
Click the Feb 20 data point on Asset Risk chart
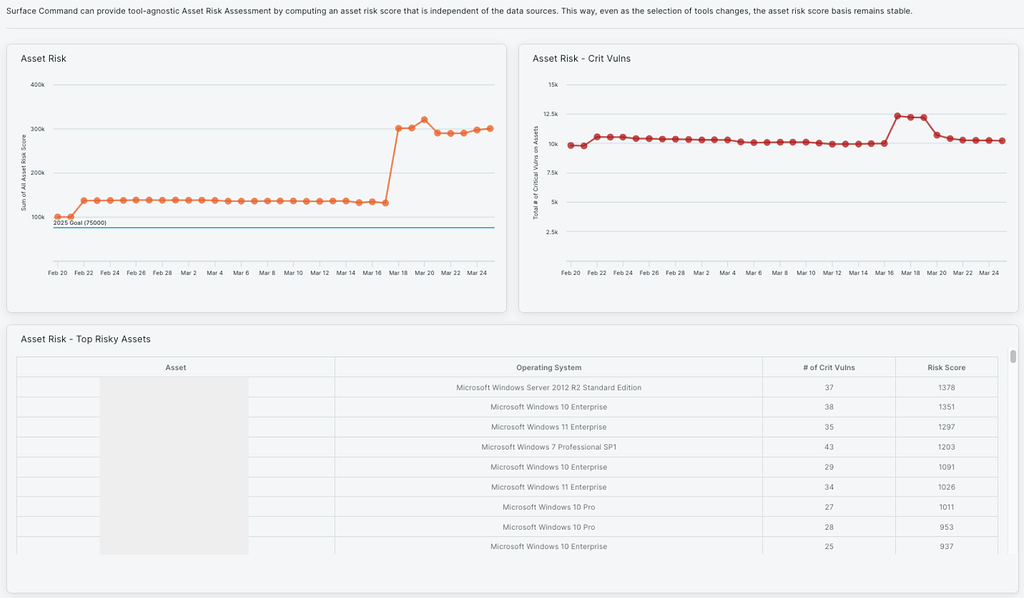(x=57, y=216)
